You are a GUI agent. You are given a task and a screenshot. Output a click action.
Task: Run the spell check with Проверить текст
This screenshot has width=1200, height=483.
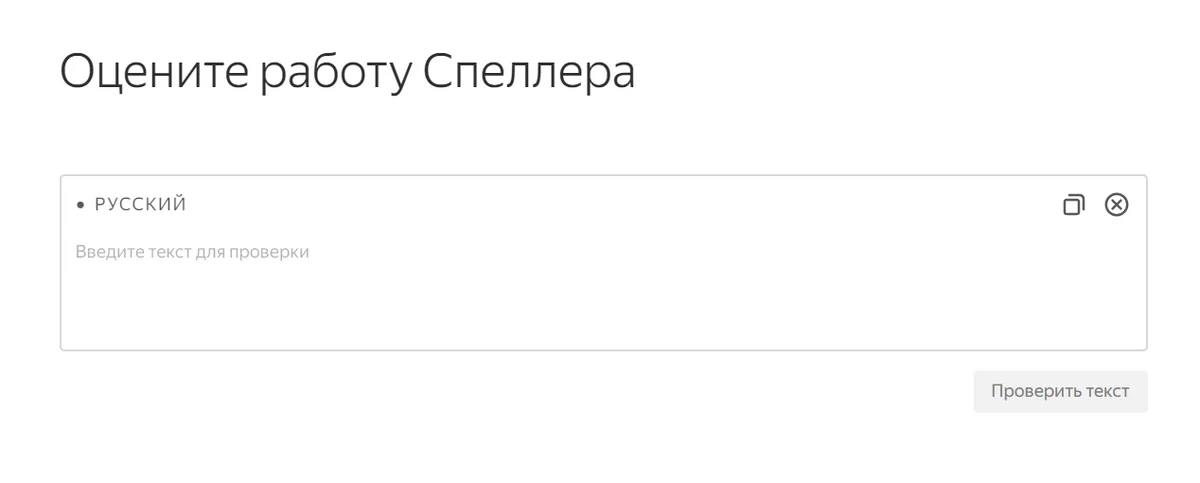pyautogui.click(x=1060, y=391)
